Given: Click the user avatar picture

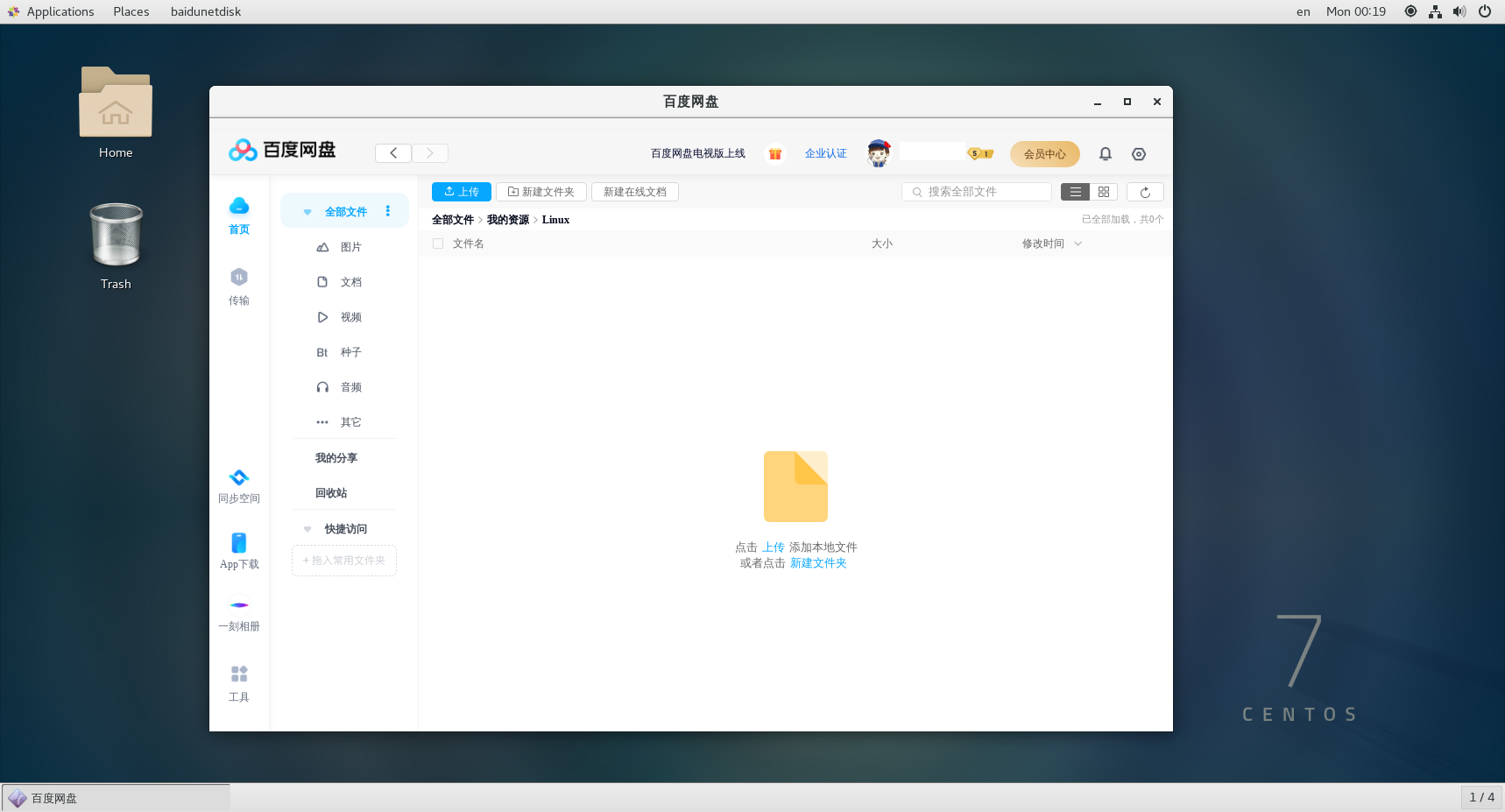Looking at the screenshot, I should point(879,153).
